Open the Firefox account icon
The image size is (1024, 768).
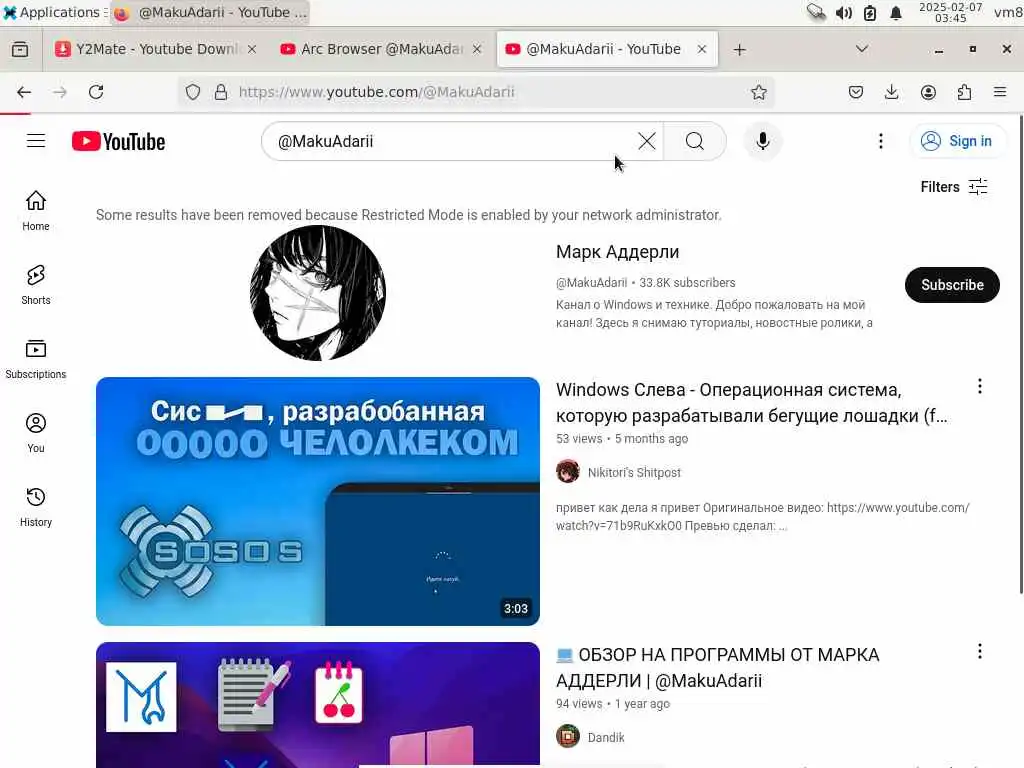928,92
